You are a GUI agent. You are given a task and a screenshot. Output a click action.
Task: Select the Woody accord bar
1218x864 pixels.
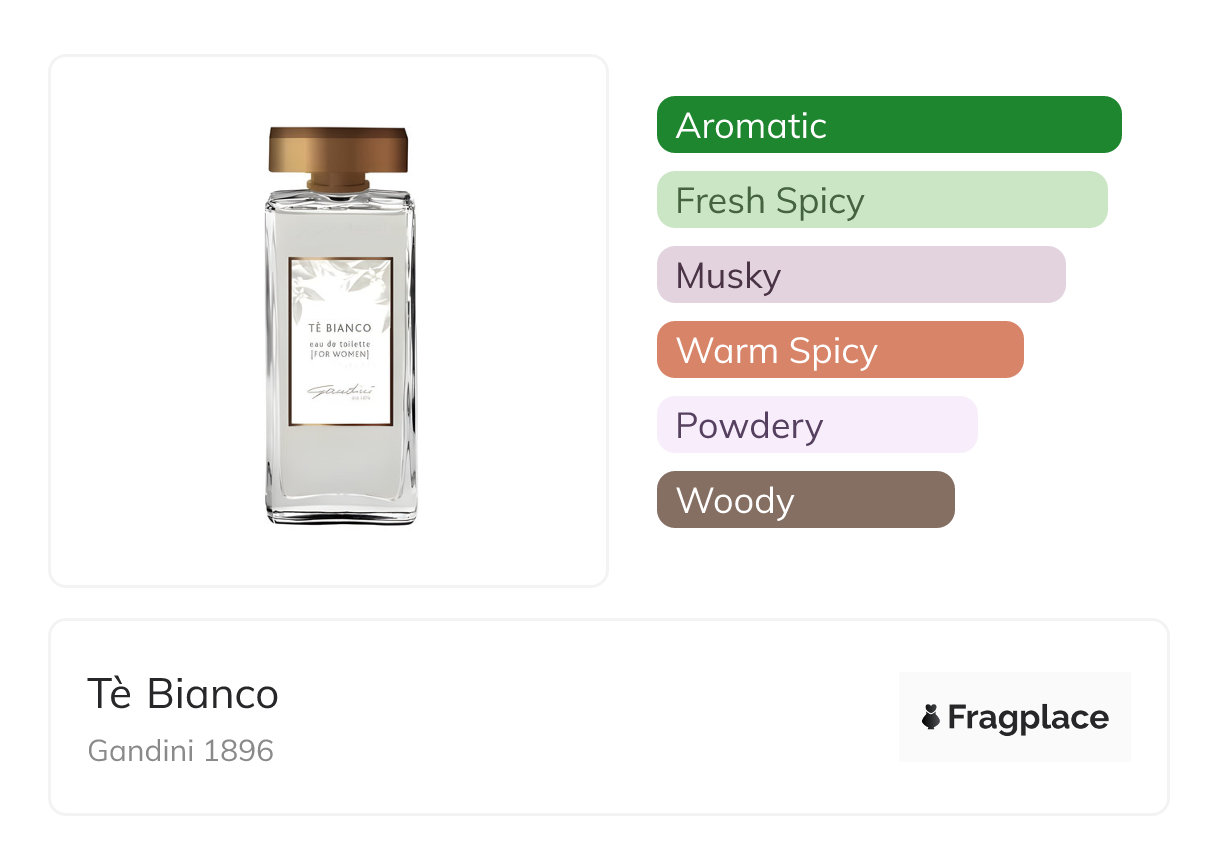(x=805, y=500)
